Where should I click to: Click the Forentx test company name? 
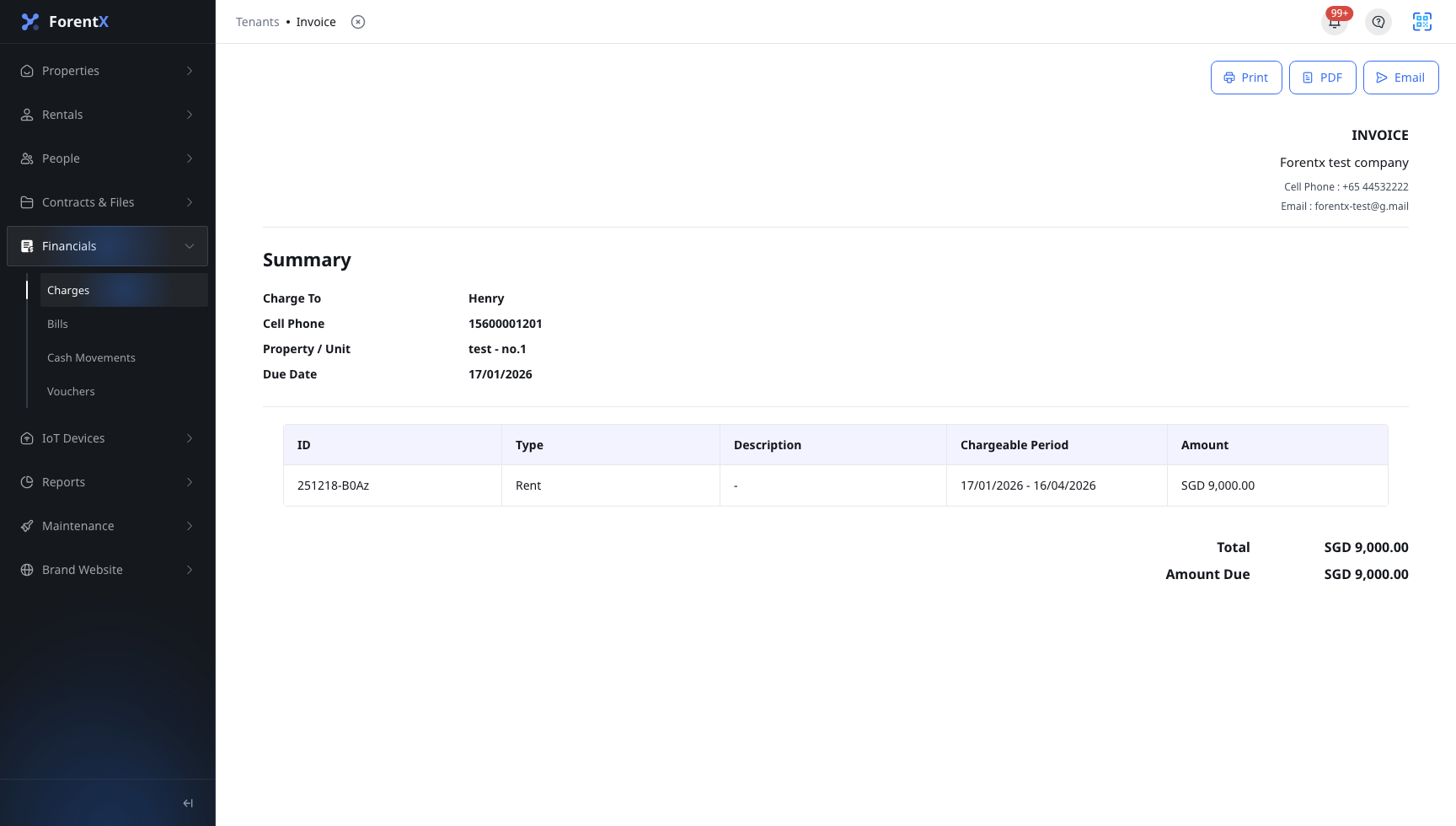tap(1344, 163)
